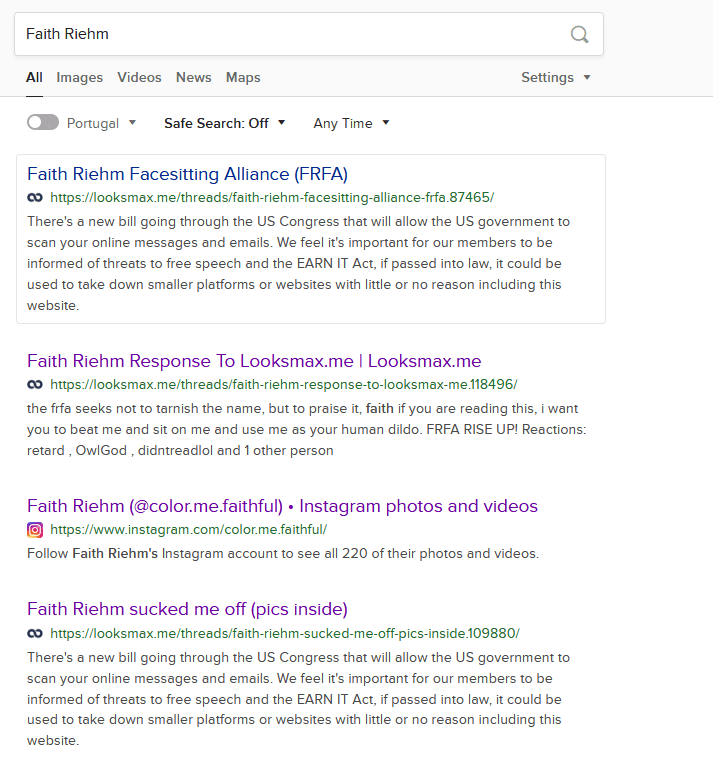Open Faith Riehm Response To Looksmax.me result
Viewport: 713px width, 774px height.
254,361
